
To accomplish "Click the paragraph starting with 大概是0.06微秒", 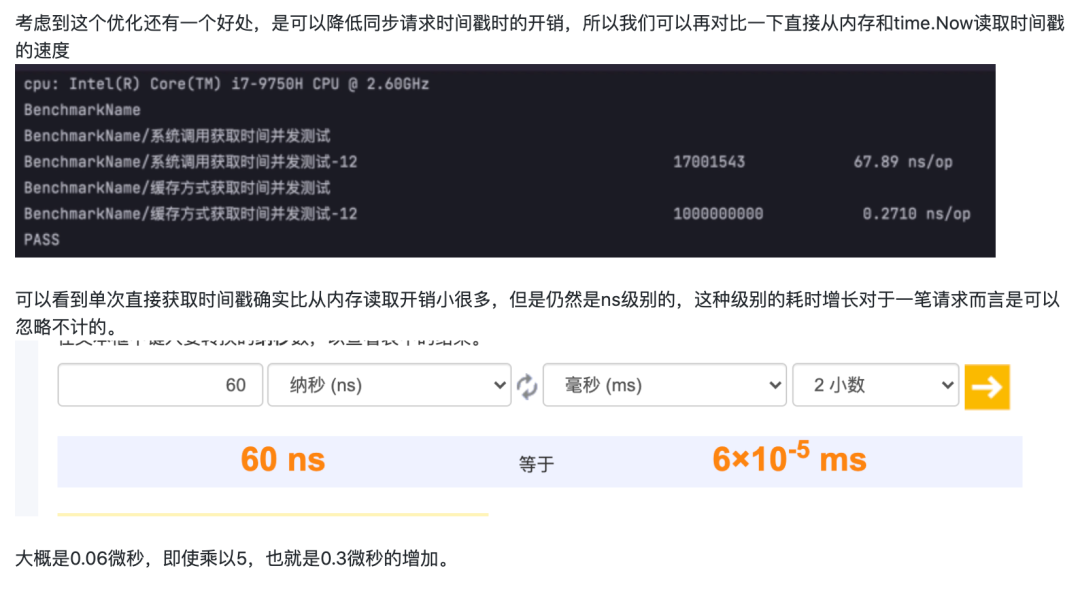I will [x=233, y=558].
